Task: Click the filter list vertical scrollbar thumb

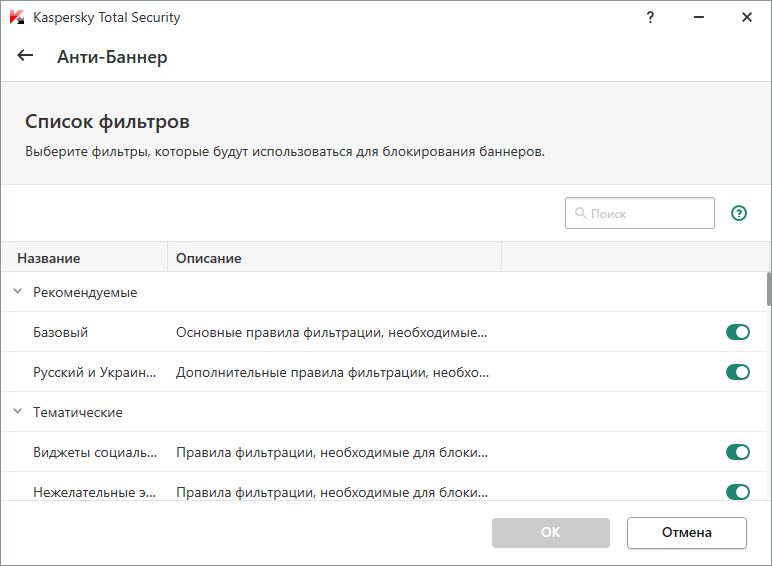Action: 769,289
